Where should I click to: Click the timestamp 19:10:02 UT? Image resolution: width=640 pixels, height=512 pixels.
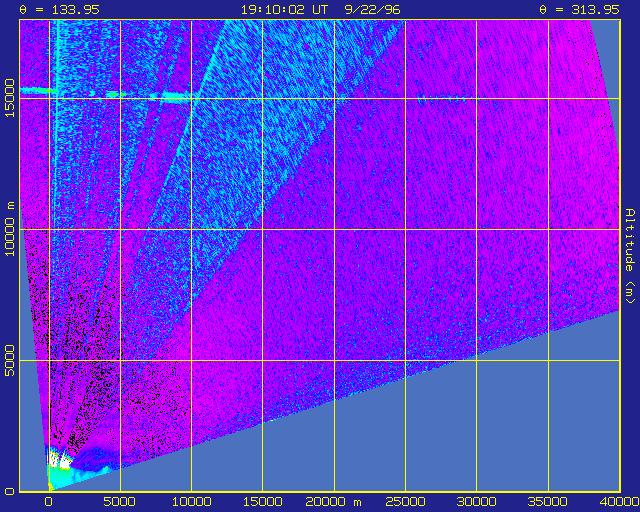(x=284, y=9)
